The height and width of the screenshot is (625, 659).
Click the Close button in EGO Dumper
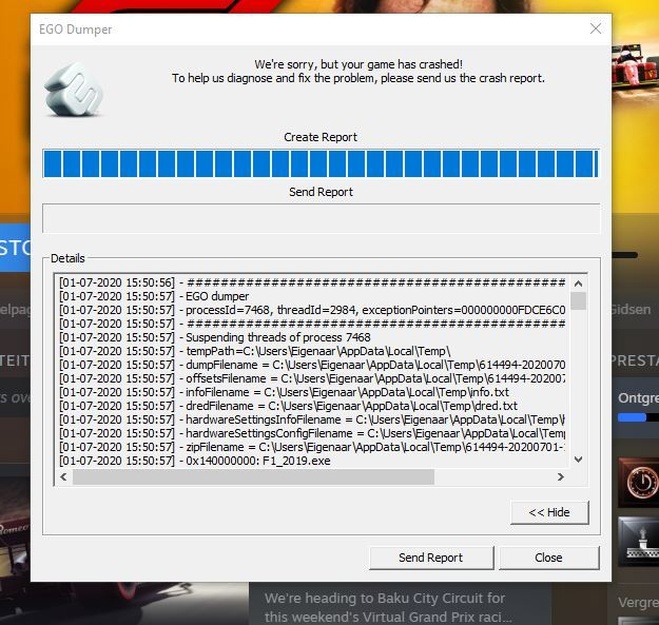tap(548, 557)
